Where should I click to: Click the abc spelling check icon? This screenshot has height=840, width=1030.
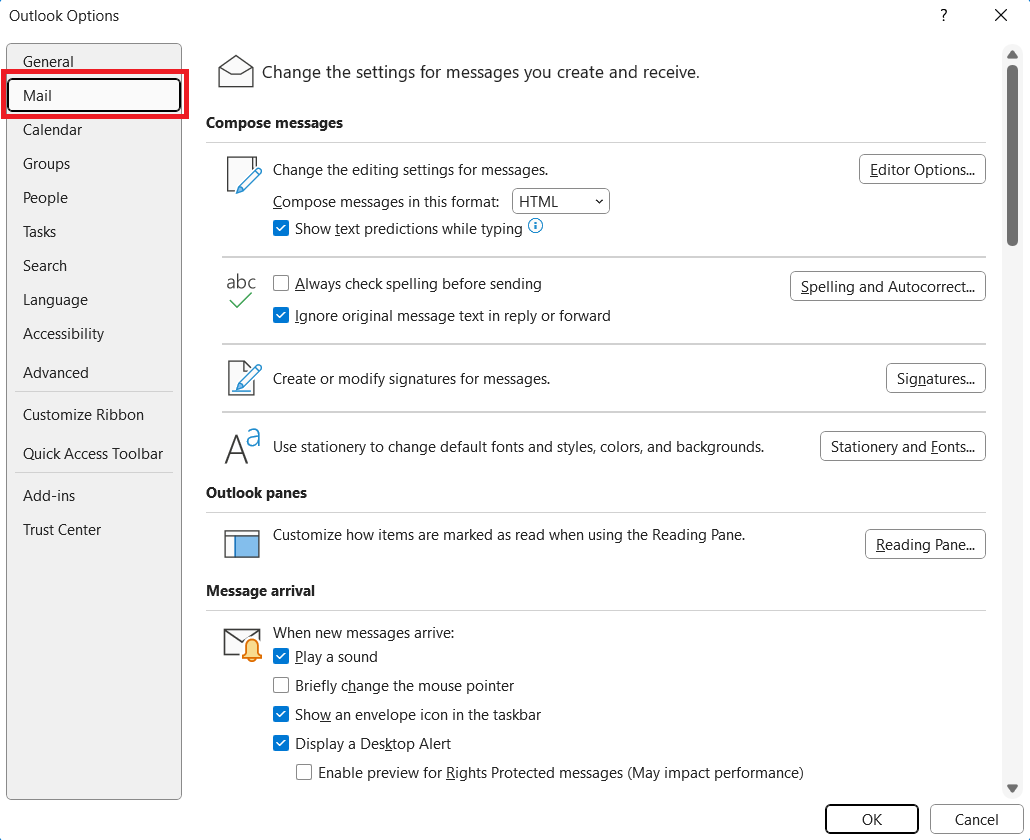click(240, 291)
